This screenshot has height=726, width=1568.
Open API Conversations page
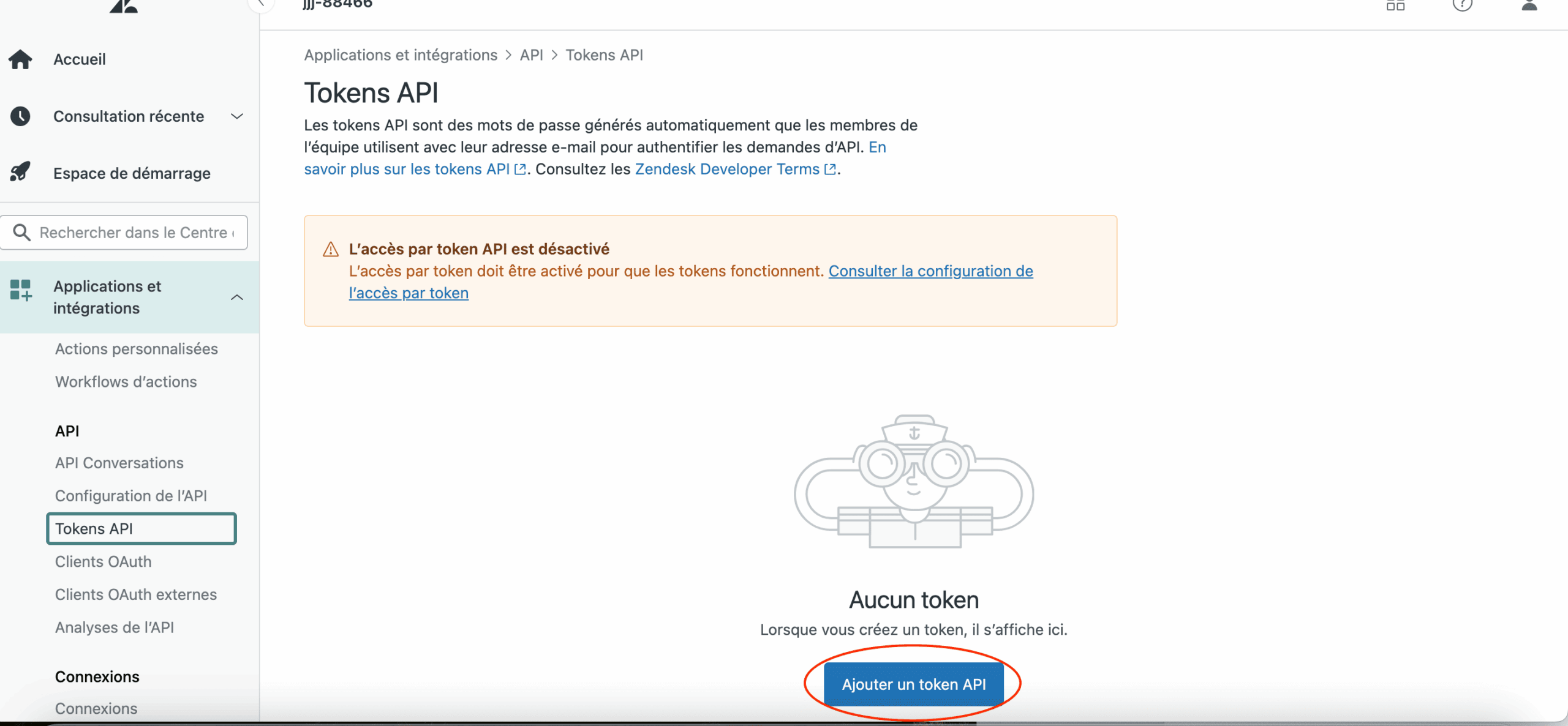tap(119, 463)
